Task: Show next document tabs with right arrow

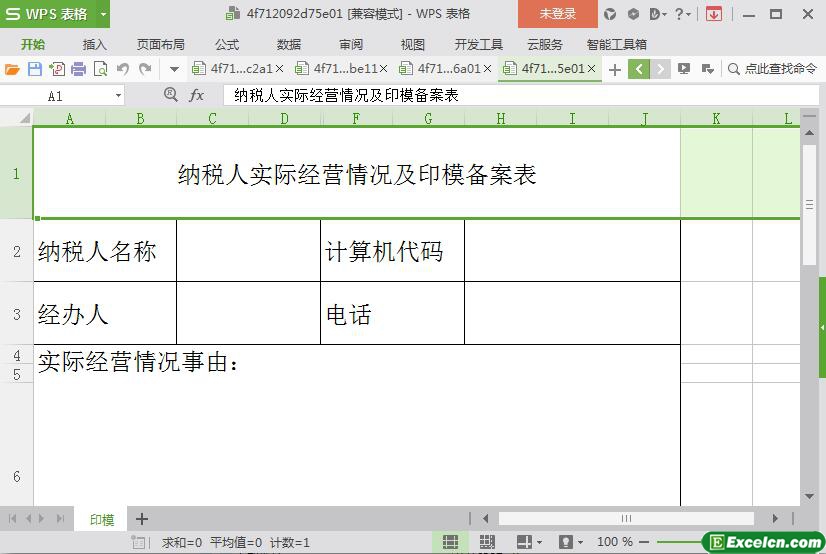Action: tap(660, 69)
